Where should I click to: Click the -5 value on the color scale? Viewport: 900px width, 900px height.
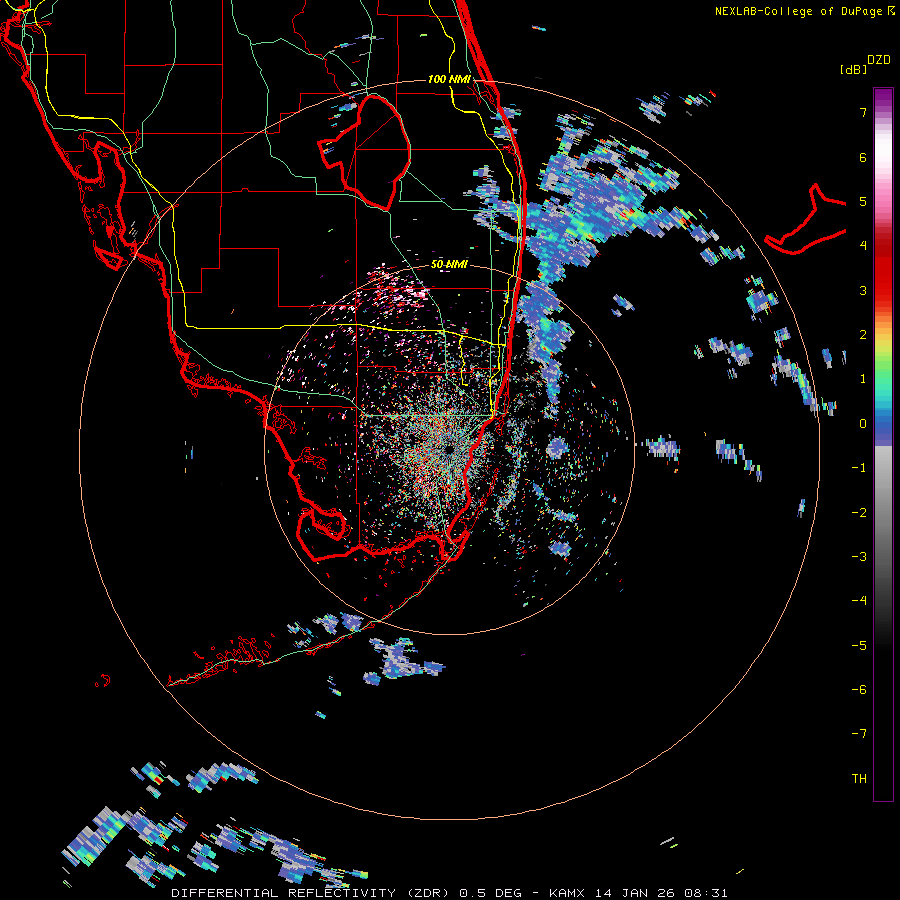coord(859,646)
